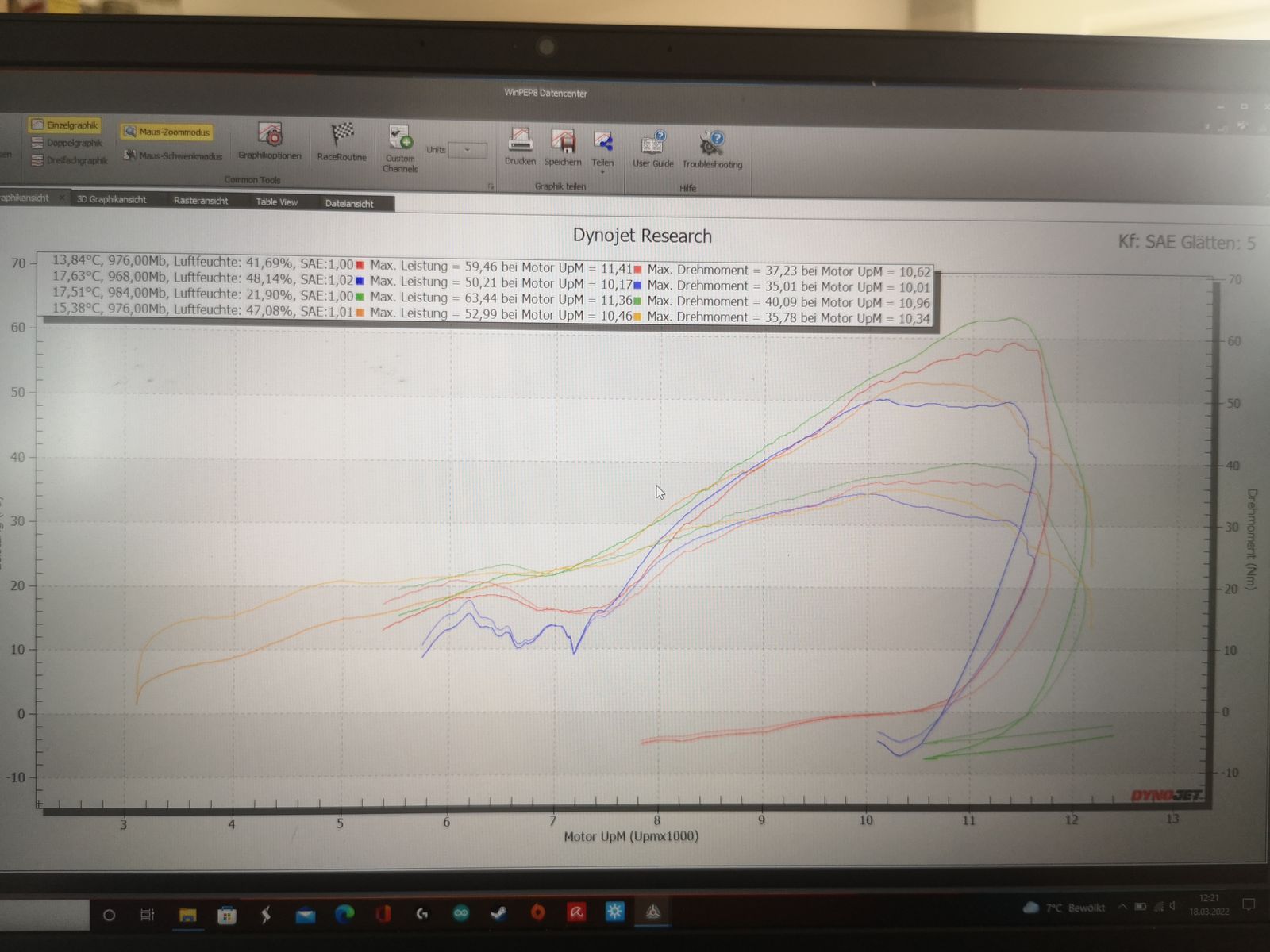Click the red run color swatch in legend
Image resolution: width=1270 pixels, height=952 pixels.
[360, 265]
